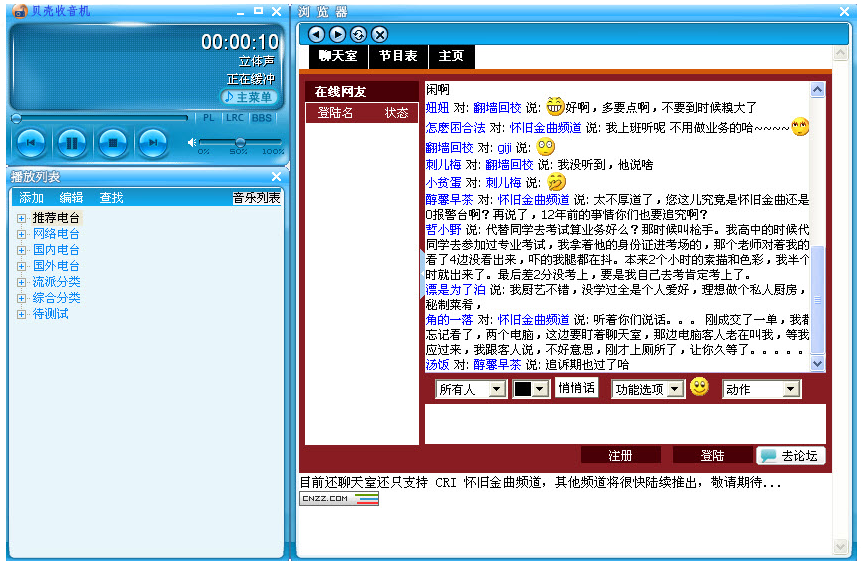Screen dimensions: 861x565
Task: Toggle the PL playlist panel
Action: [x=209, y=118]
